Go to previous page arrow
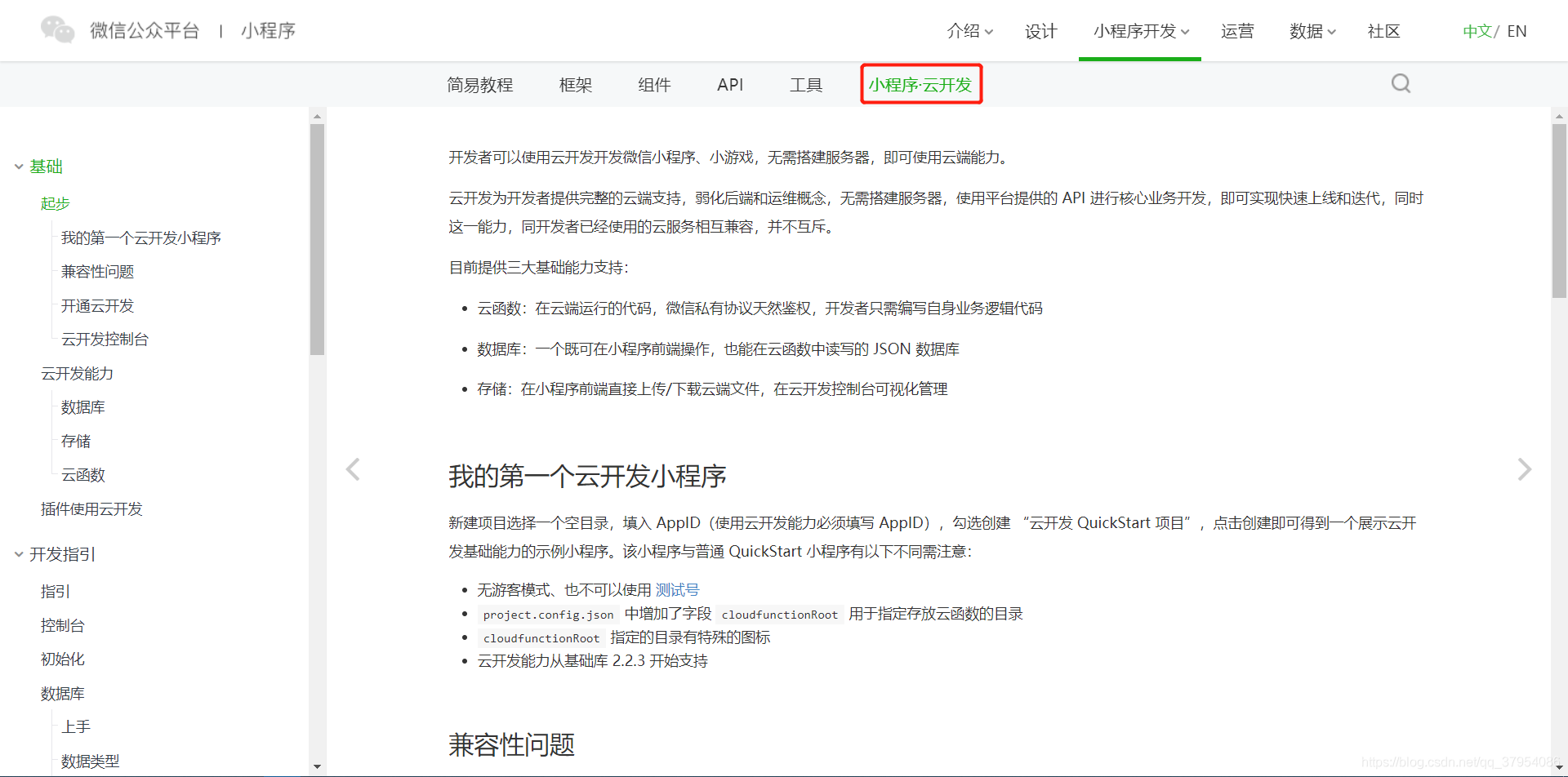 (x=353, y=469)
